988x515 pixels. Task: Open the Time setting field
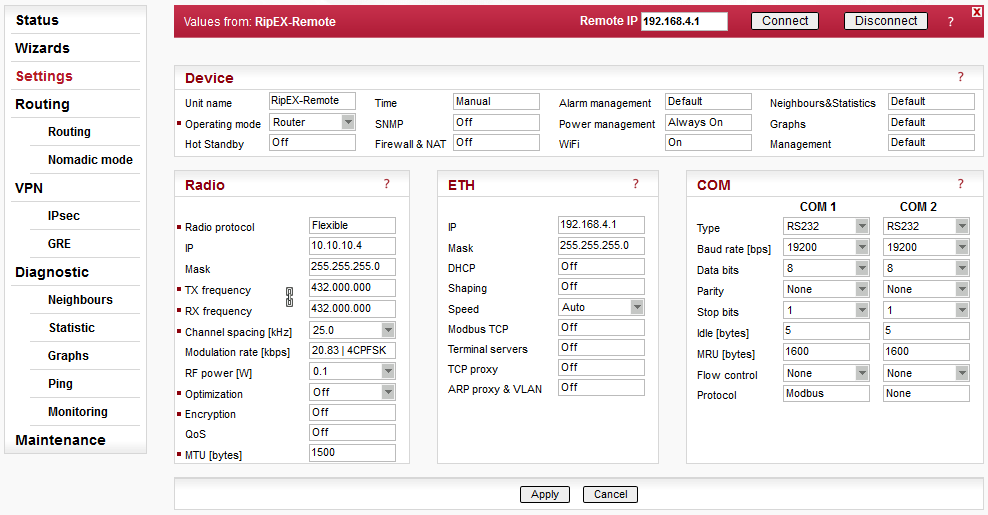point(496,101)
